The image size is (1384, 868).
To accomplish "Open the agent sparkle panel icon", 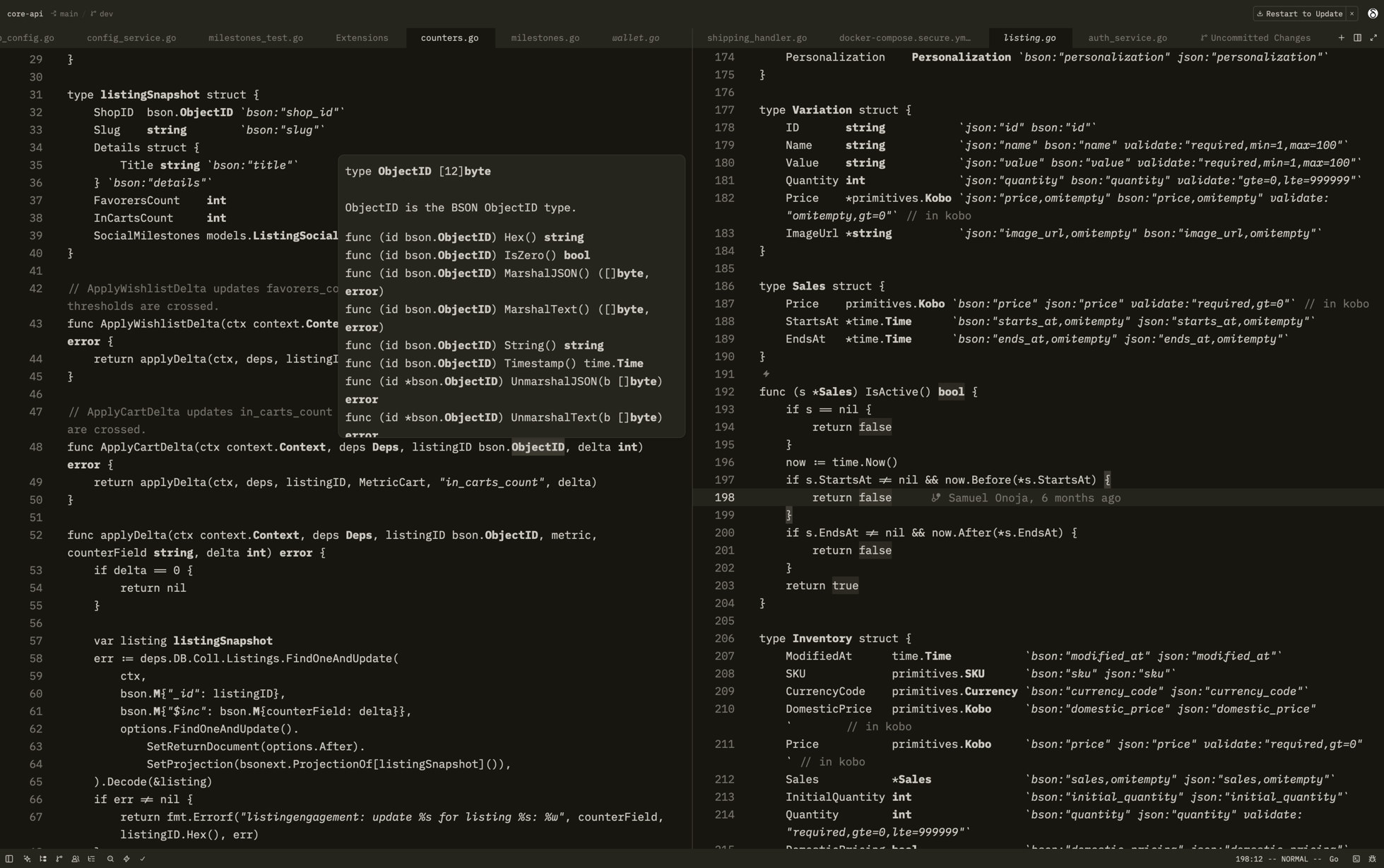I will (x=27, y=859).
